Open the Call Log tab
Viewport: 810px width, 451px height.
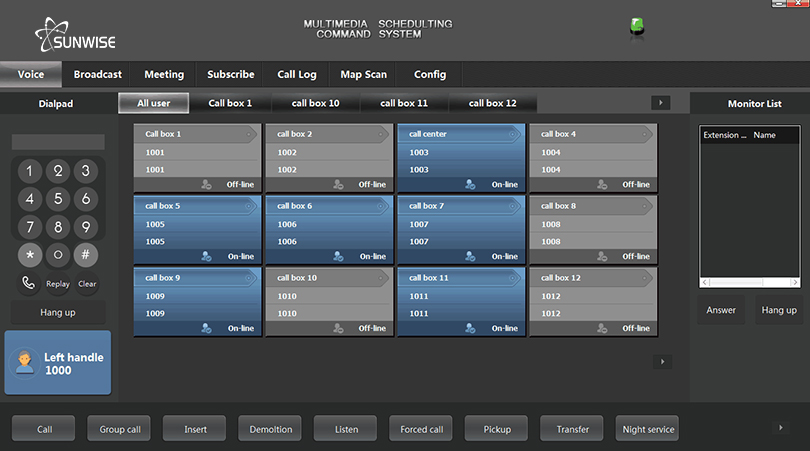point(297,74)
